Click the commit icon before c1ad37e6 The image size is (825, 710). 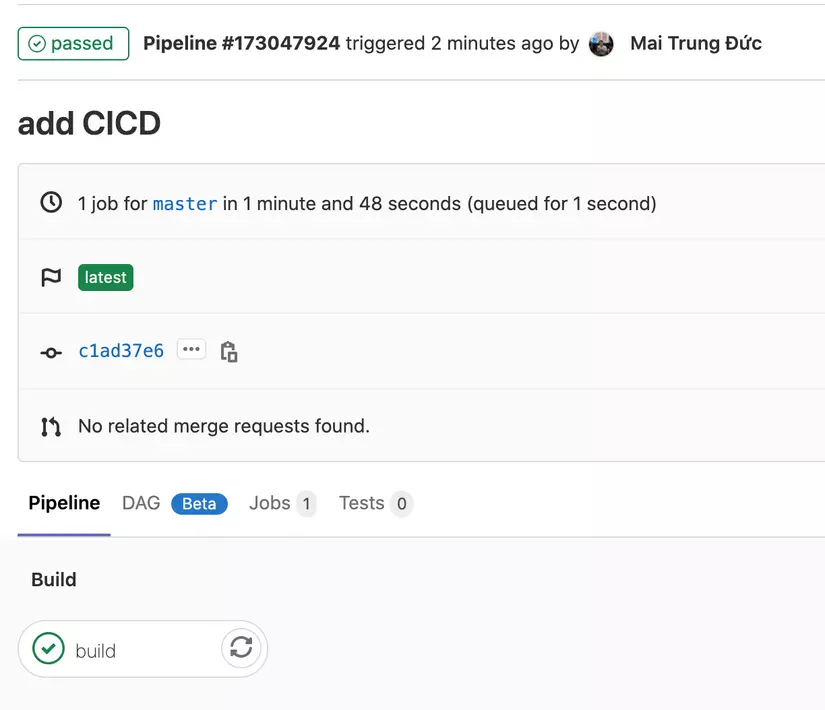(51, 351)
